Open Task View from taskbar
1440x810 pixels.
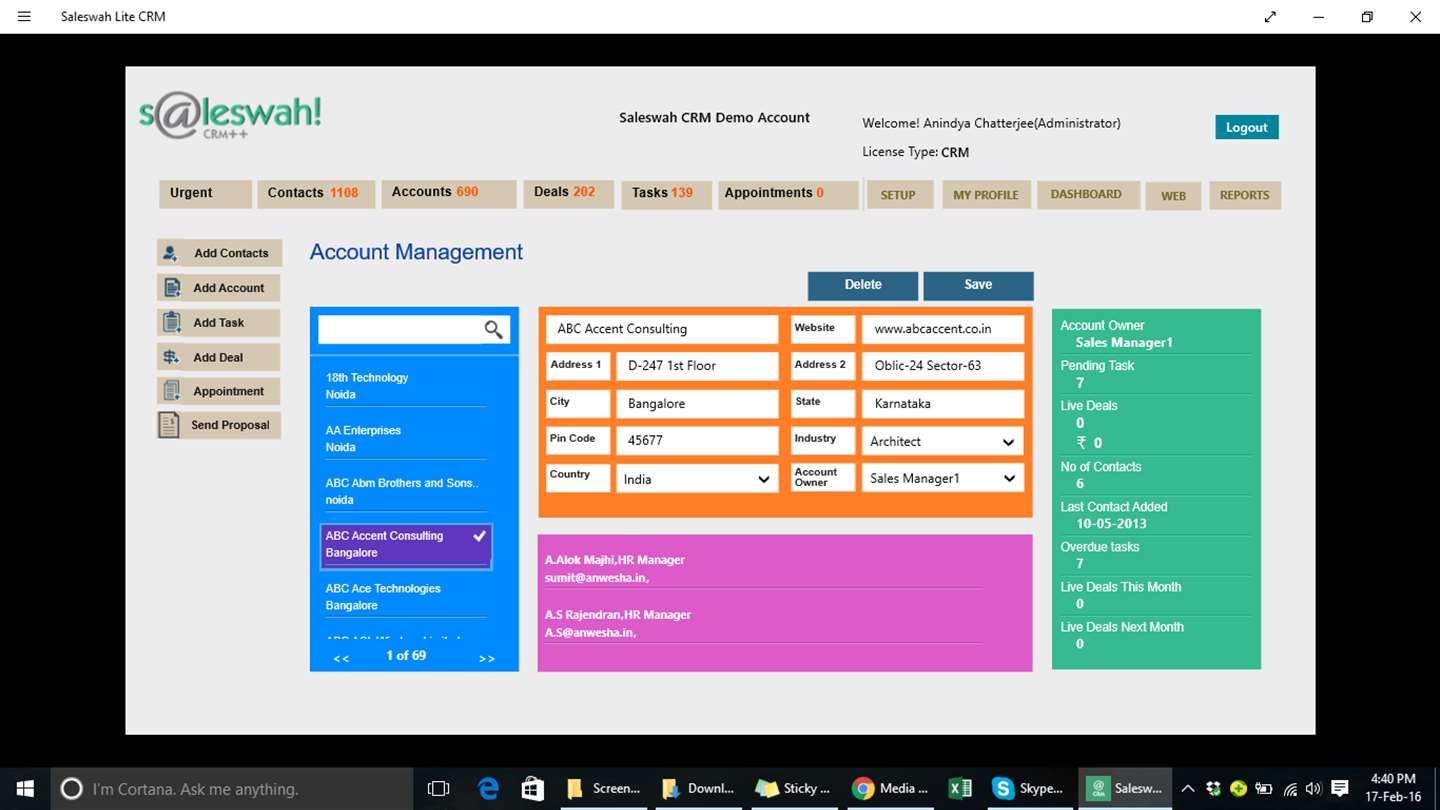click(438, 789)
